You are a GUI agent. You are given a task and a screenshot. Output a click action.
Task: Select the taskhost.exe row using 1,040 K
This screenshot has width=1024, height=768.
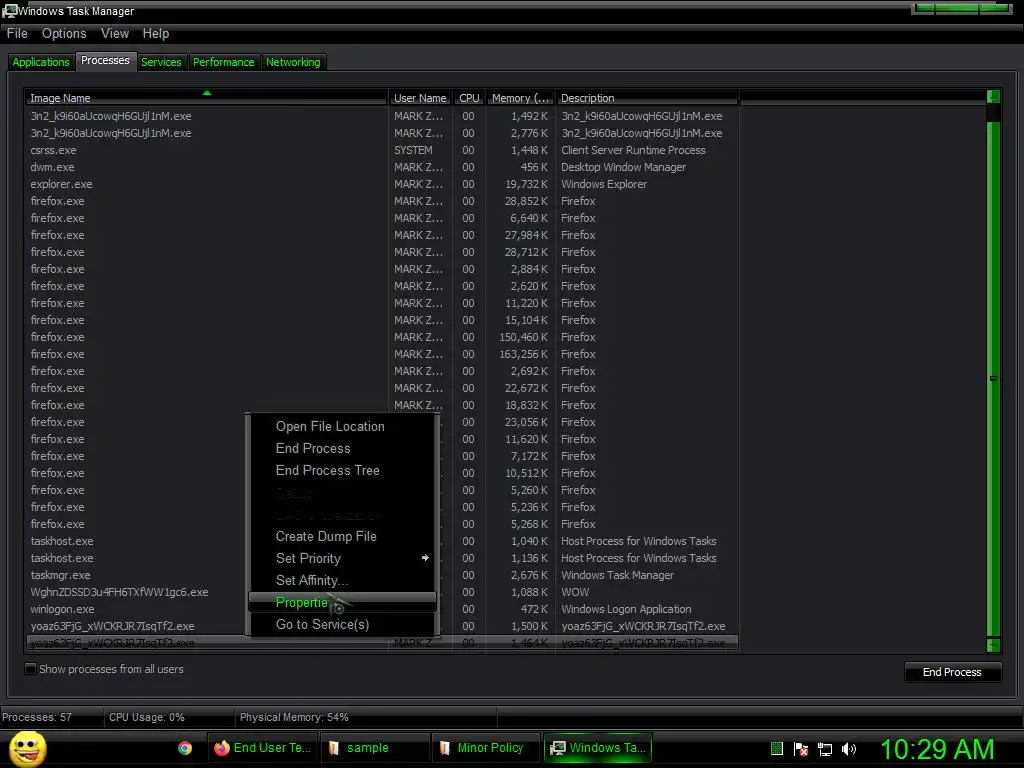381,541
